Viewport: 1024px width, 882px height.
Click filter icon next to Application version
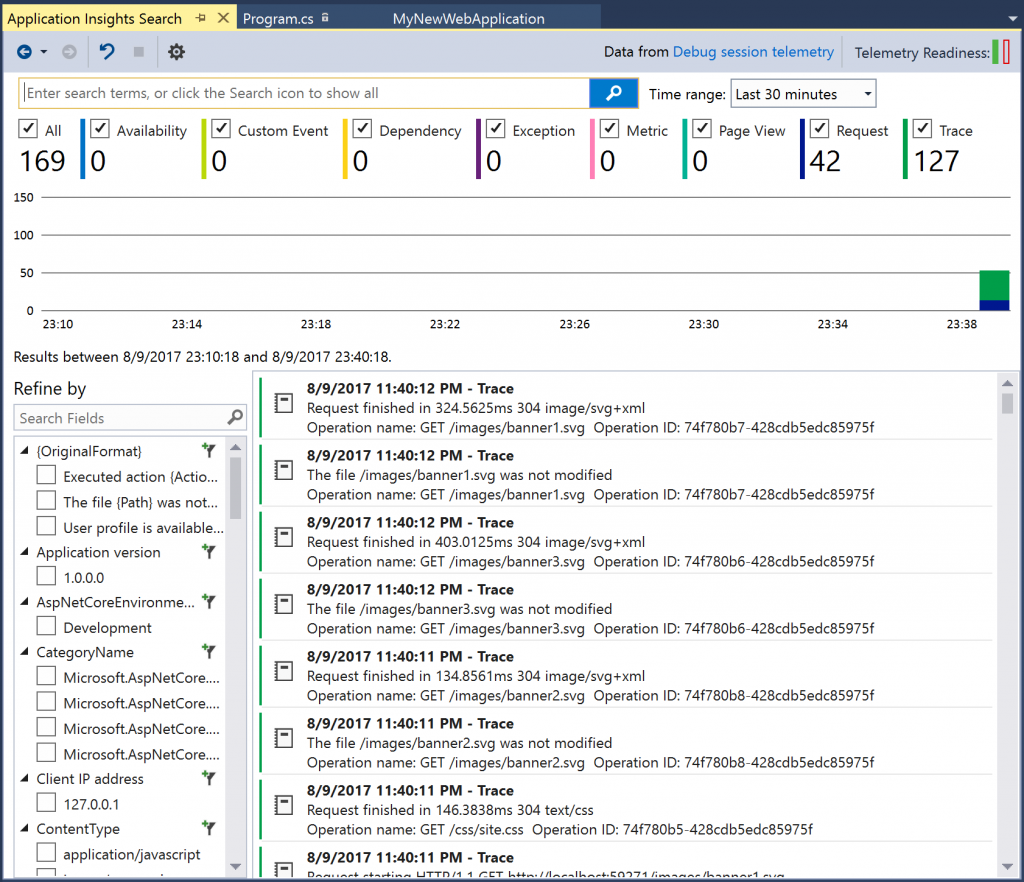pos(208,552)
